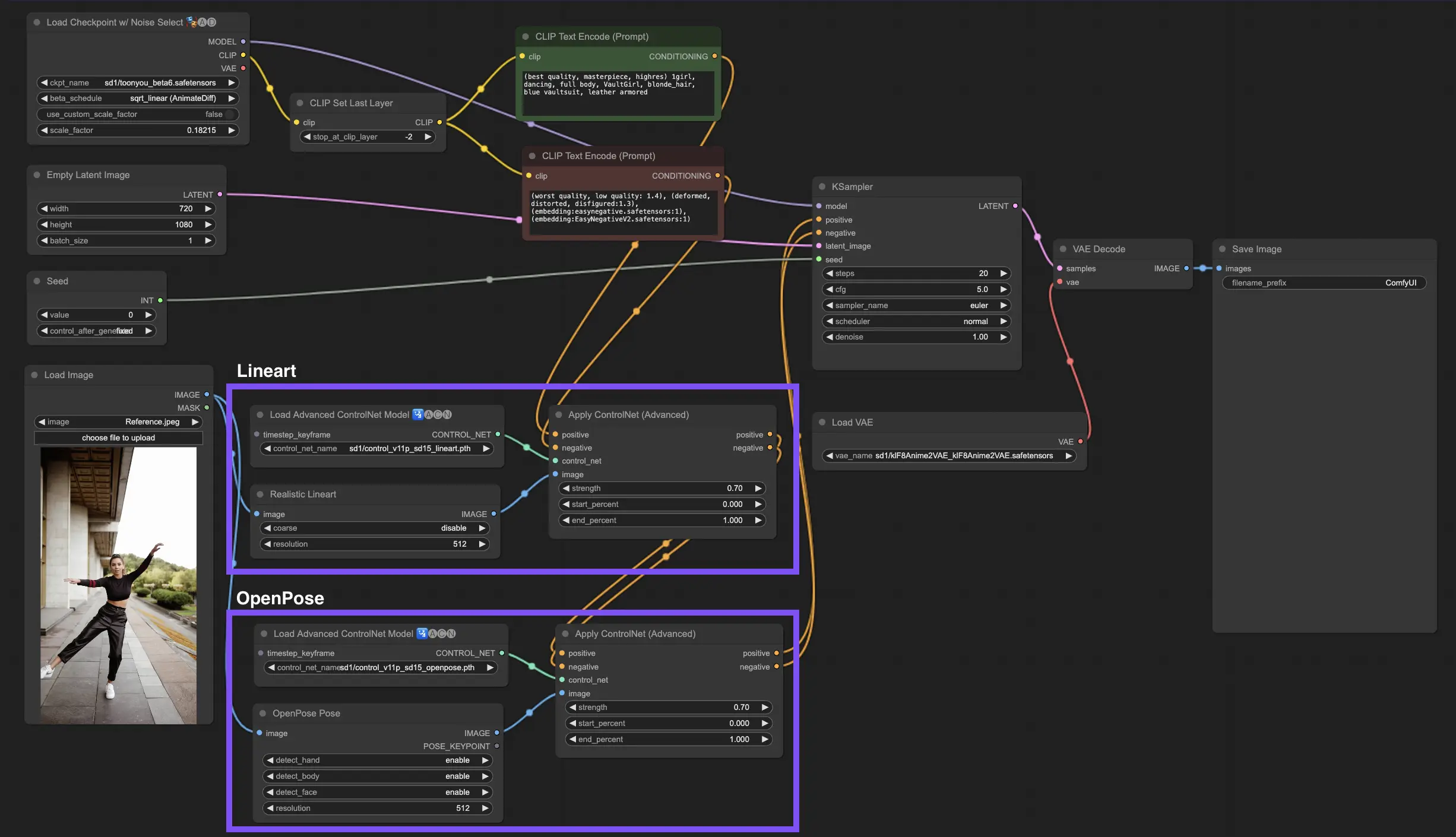This screenshot has width=1456, height=837.
Task: Click denoise 1.00 slider field
Action: point(916,337)
